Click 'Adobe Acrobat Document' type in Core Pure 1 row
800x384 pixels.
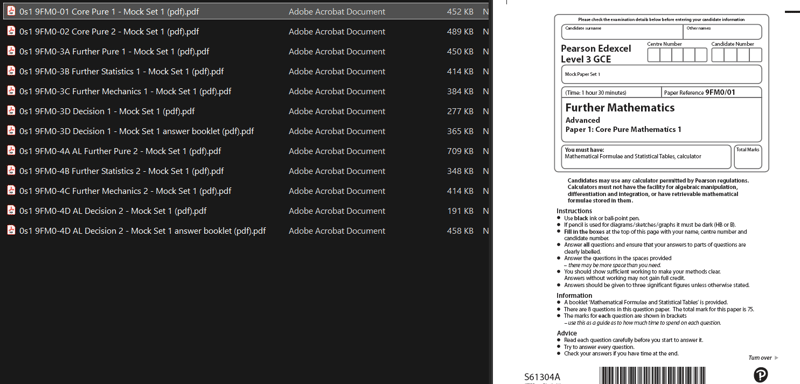337,12
